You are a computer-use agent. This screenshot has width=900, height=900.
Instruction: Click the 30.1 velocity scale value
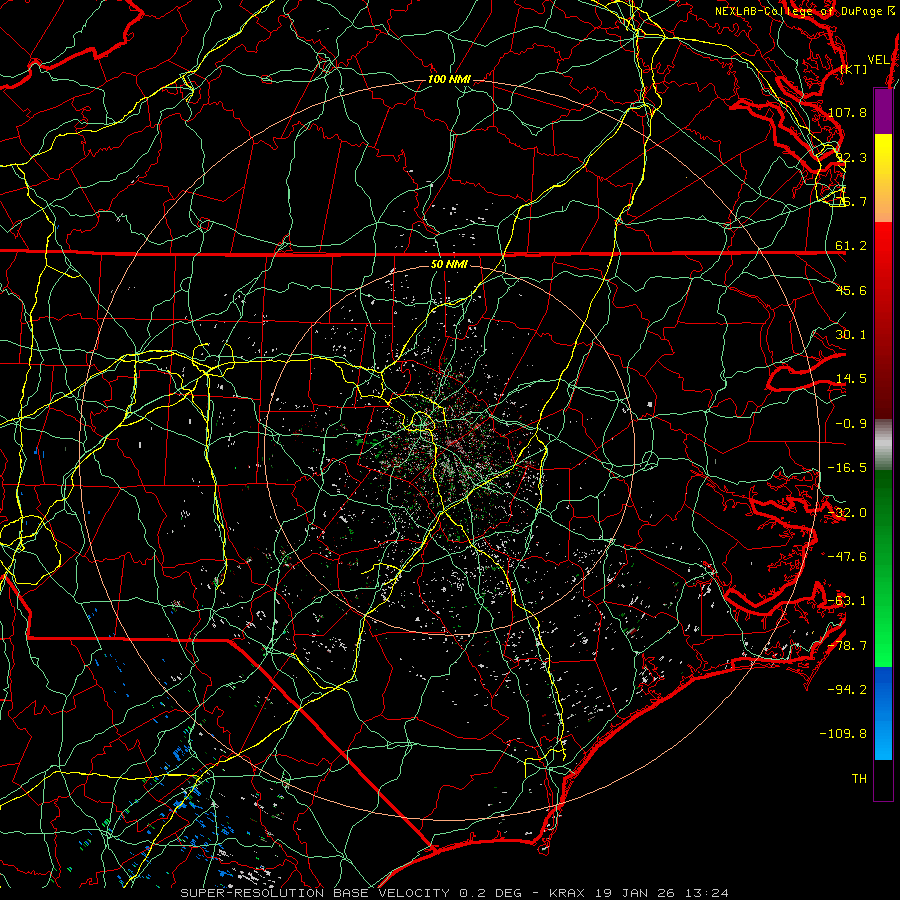(851, 335)
